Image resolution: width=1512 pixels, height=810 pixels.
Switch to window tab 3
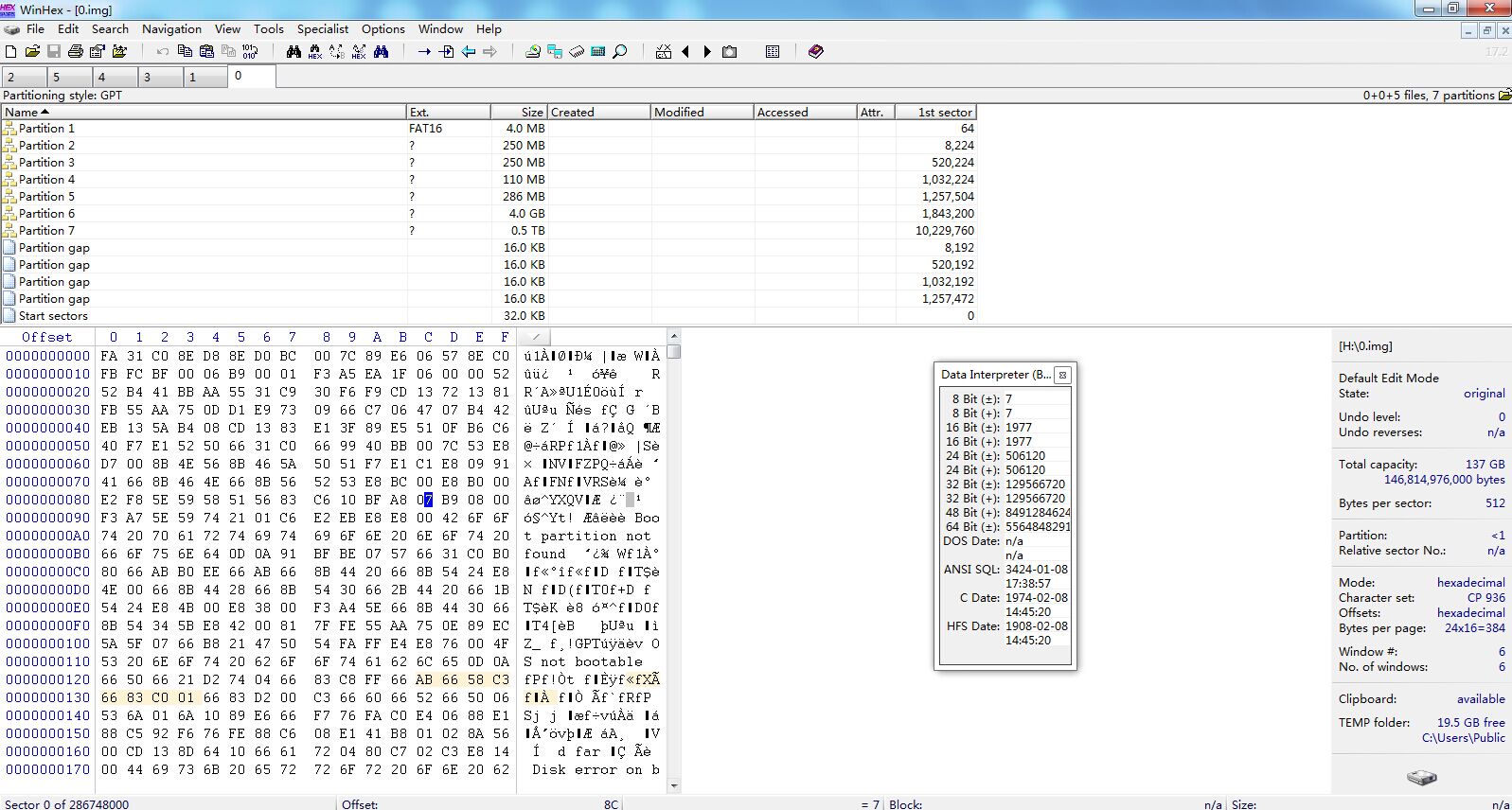tap(159, 77)
